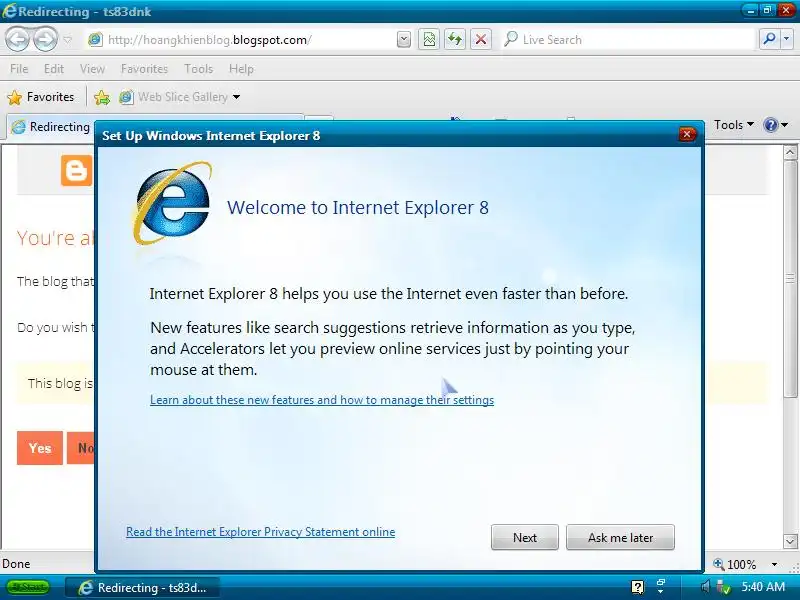The height and width of the screenshot is (600, 800).
Task: Open the IE Privacy Statement online link
Action: pyautogui.click(x=260, y=532)
